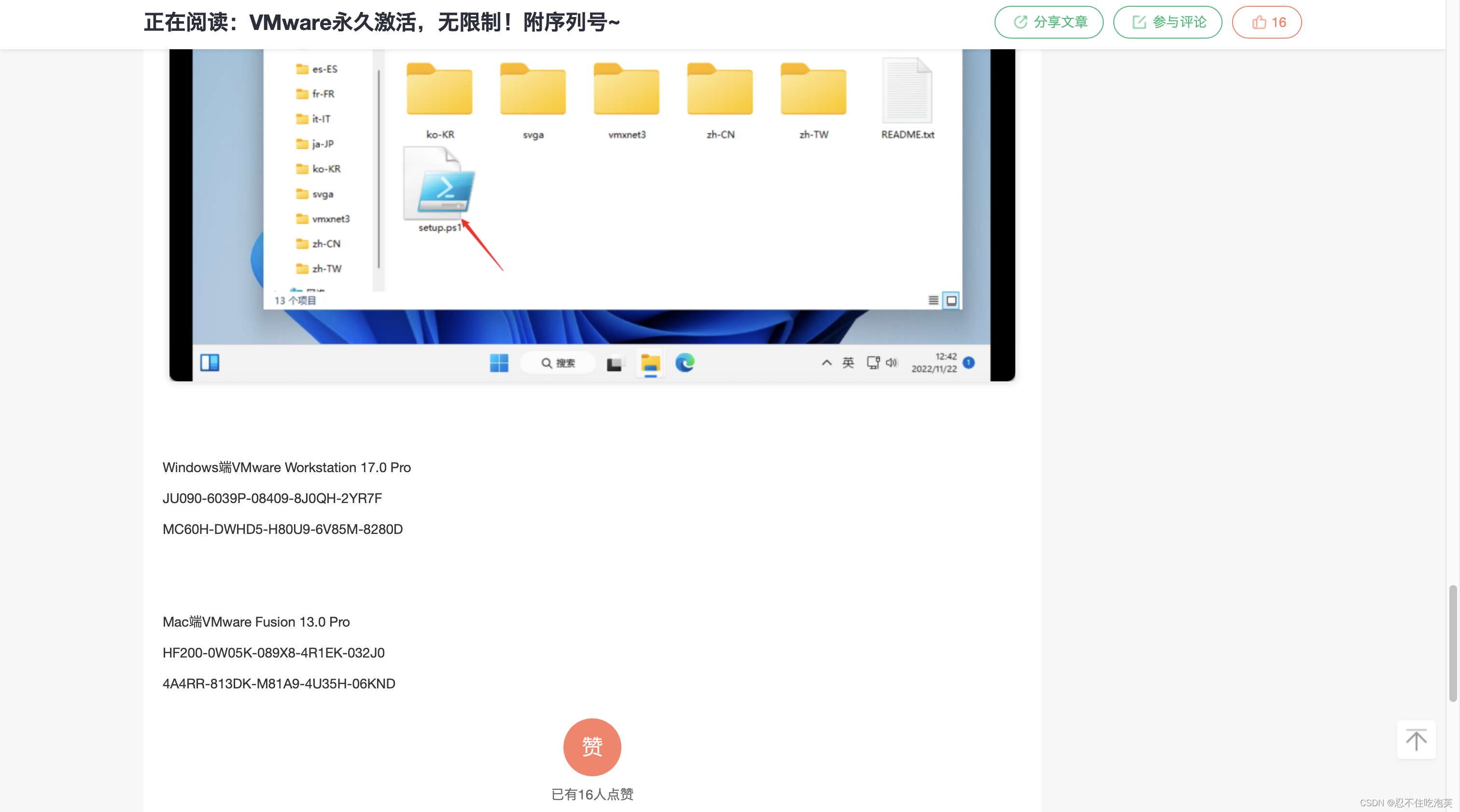Click the taskbar clock 12:42 2022/11/22
Image resolution: width=1460 pixels, height=812 pixels.
[934, 363]
